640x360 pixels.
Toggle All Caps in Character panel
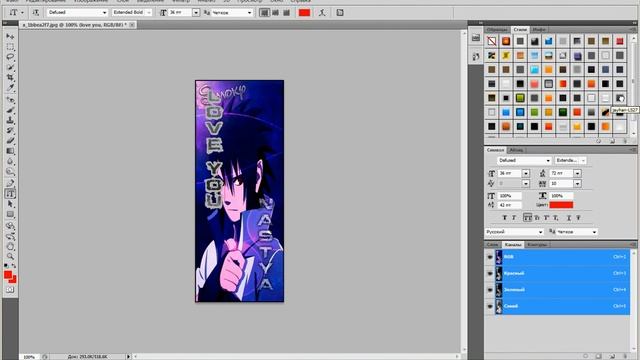pos(527,218)
